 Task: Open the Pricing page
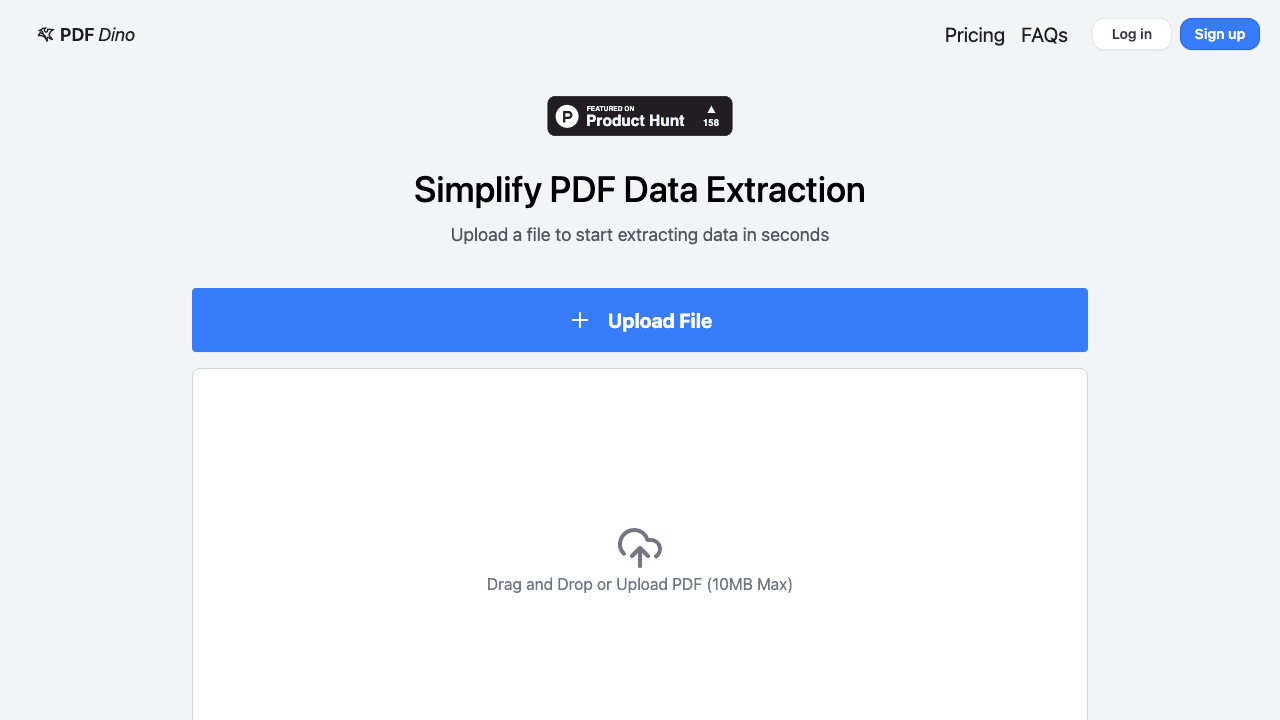click(974, 35)
